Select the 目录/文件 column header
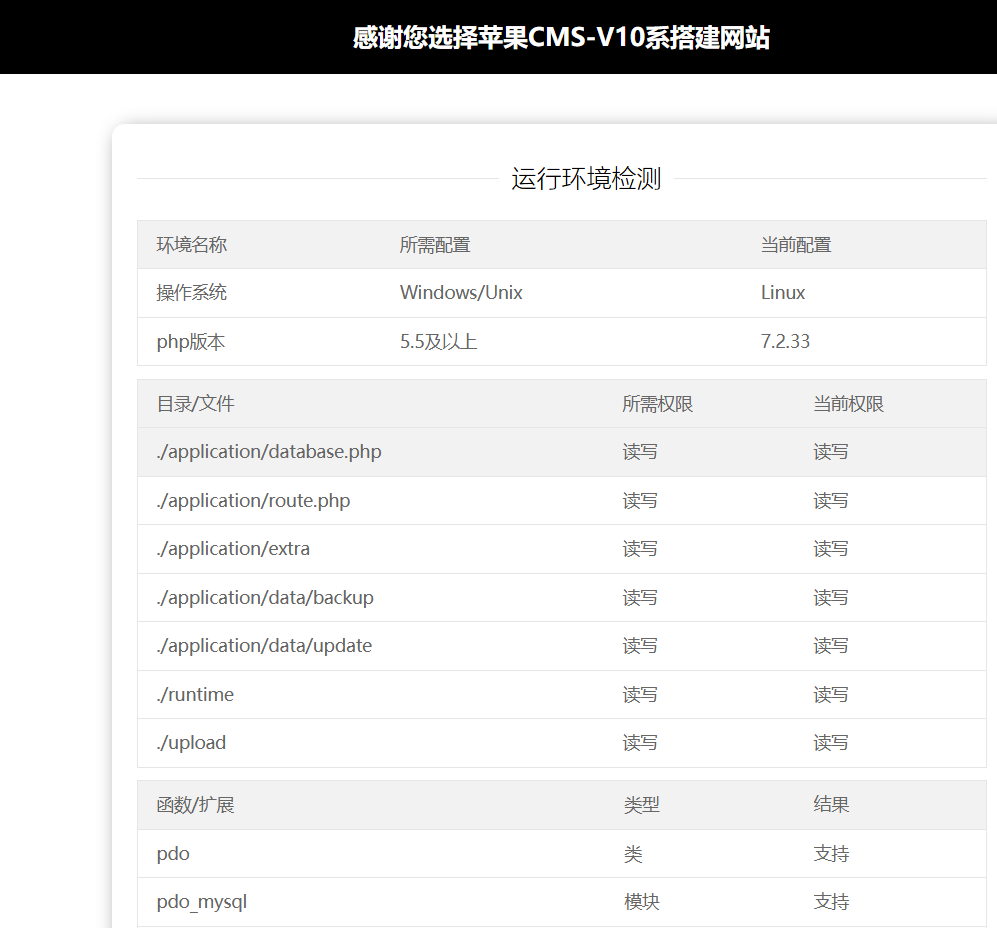Screen dimensions: 997x928 click(195, 404)
